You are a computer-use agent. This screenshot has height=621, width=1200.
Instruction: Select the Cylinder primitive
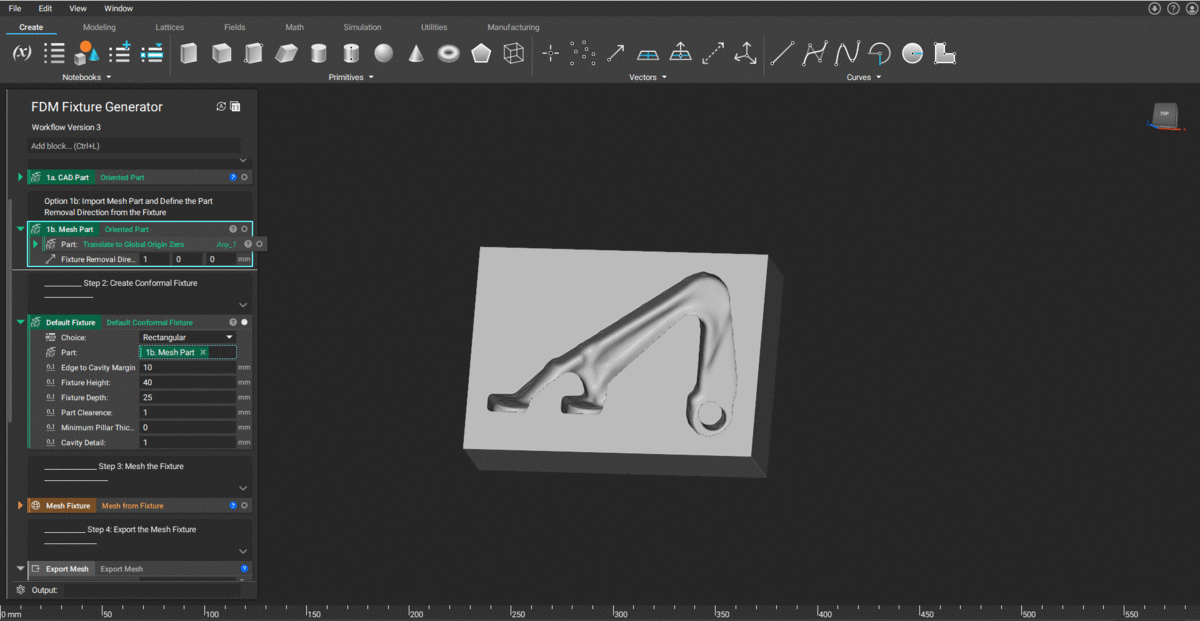point(319,53)
